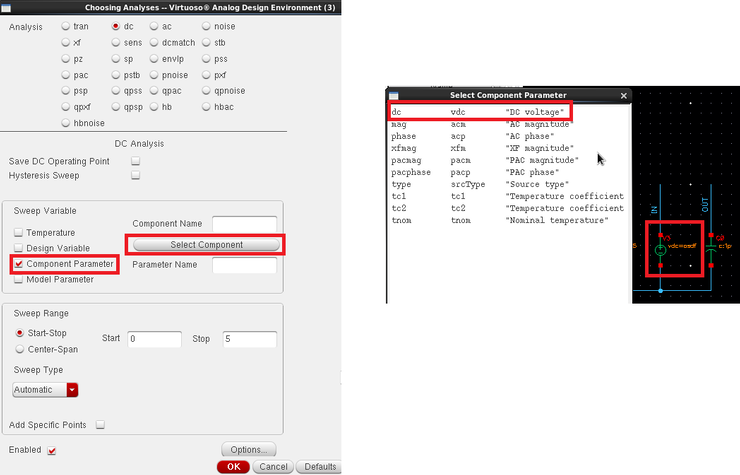
Task: Open window menu icon of Select Component Parameter
Action: click(x=394, y=95)
